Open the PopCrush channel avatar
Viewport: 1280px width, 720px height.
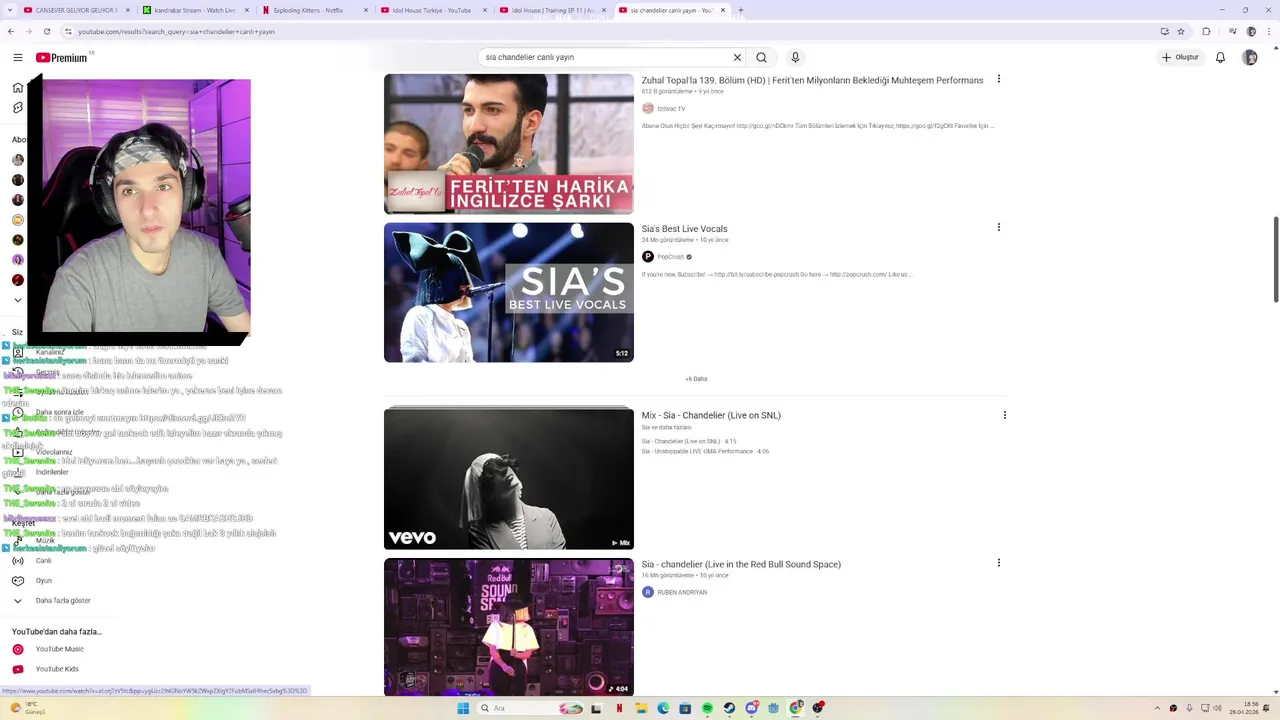[648, 257]
